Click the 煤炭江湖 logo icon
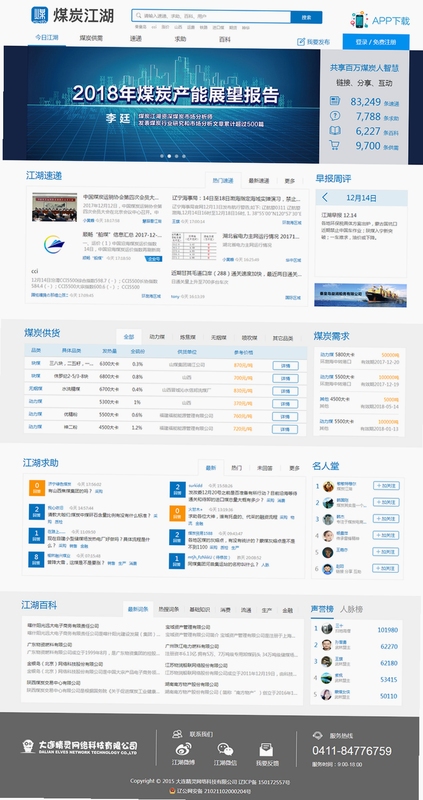This screenshot has height=800, width=423. pyautogui.click(x=39, y=15)
